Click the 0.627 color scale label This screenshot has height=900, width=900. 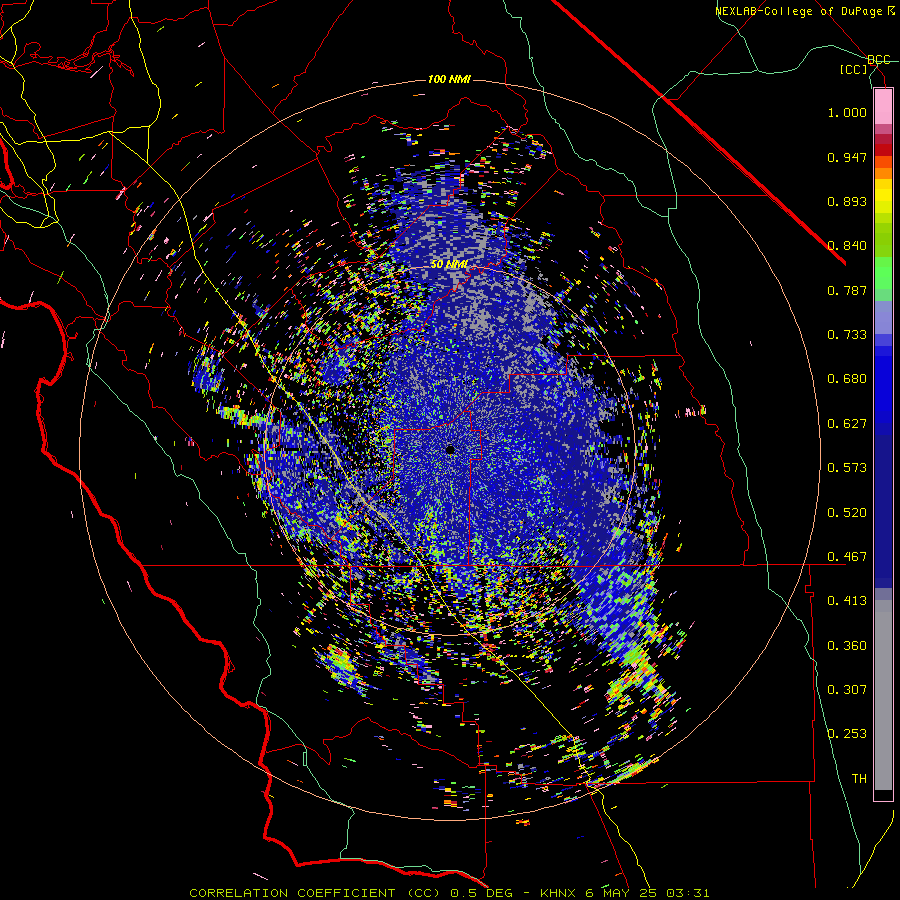coord(847,424)
